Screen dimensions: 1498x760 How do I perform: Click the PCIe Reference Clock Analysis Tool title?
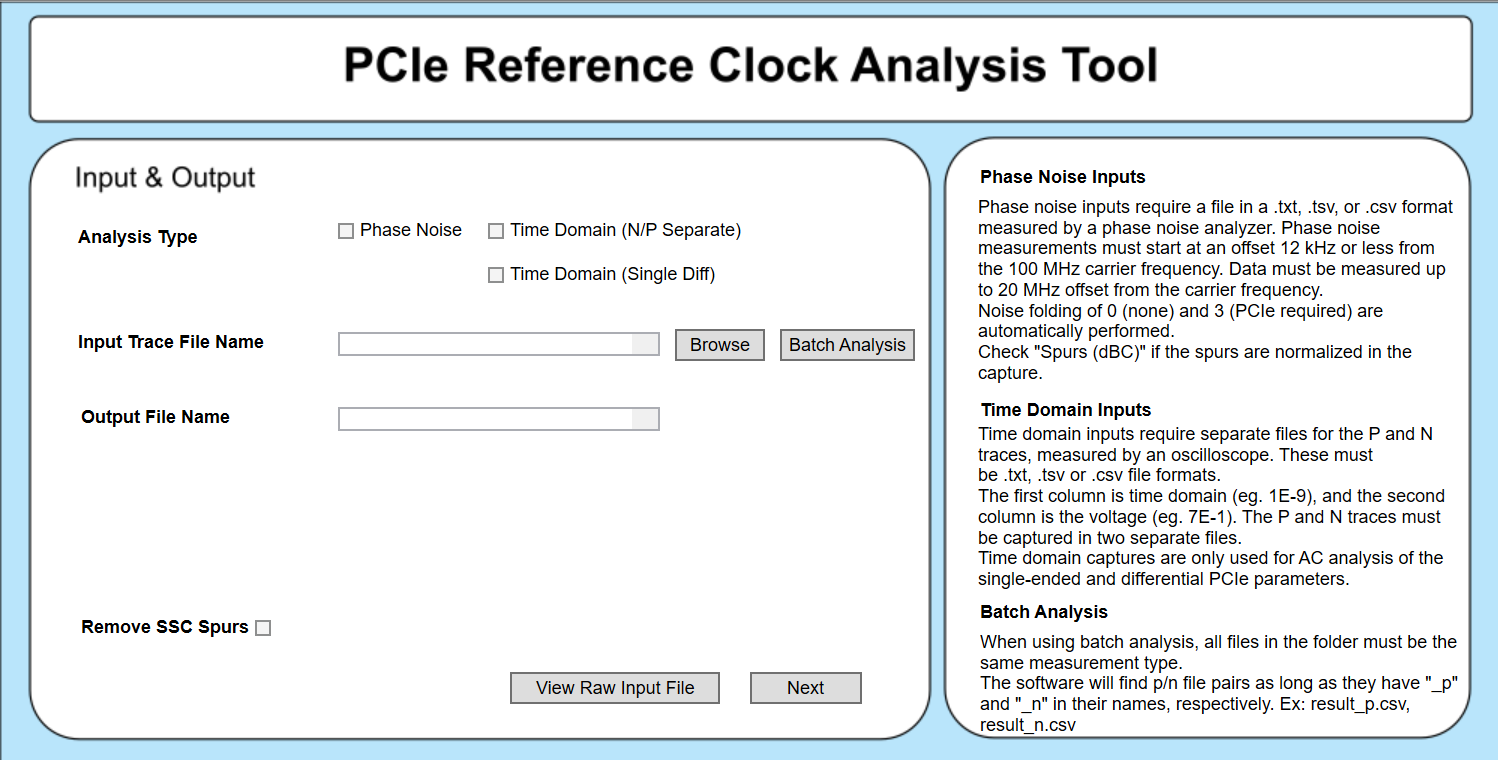[750, 66]
